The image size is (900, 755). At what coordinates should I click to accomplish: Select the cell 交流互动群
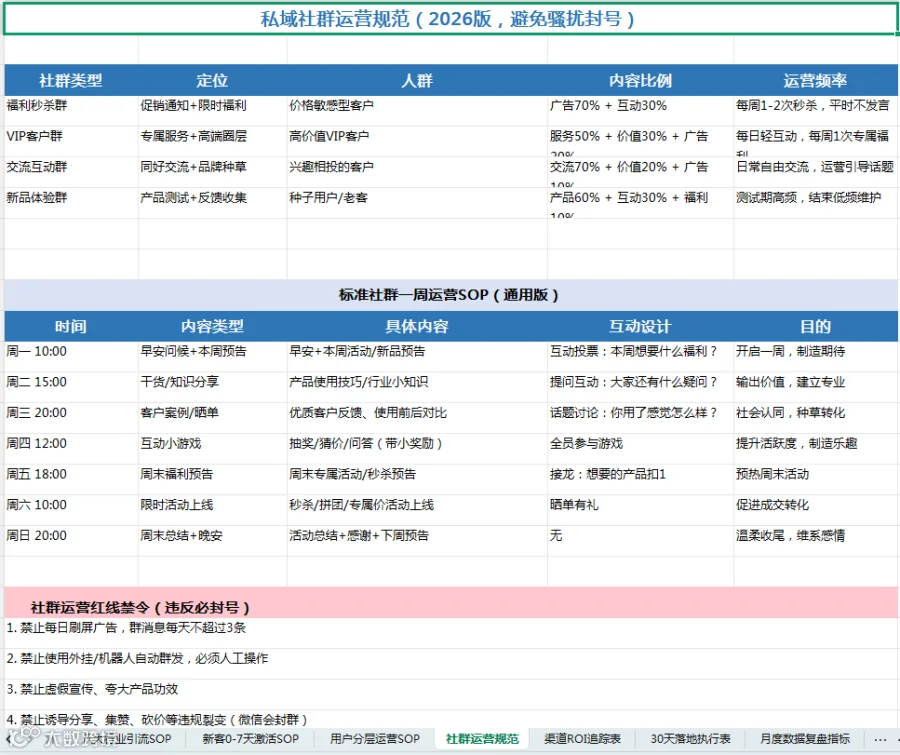point(71,172)
